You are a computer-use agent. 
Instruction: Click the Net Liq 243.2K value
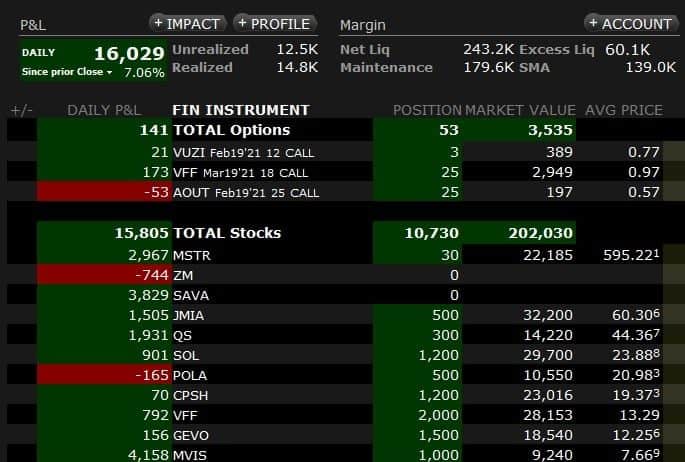488,49
